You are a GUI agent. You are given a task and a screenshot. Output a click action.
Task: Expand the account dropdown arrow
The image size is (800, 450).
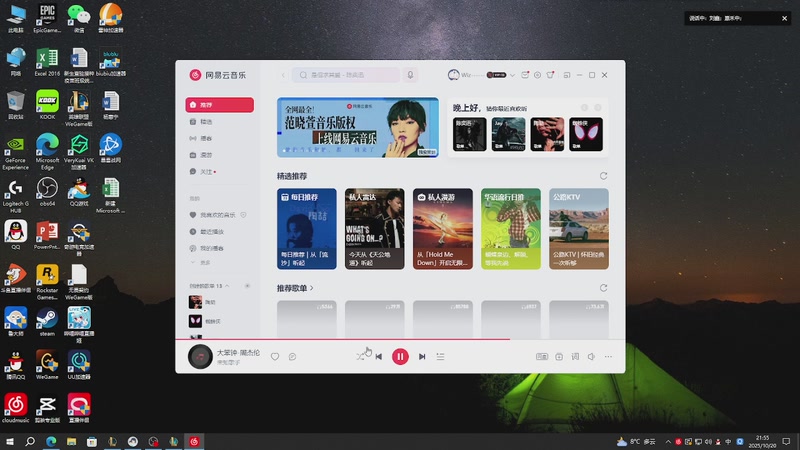(512, 75)
